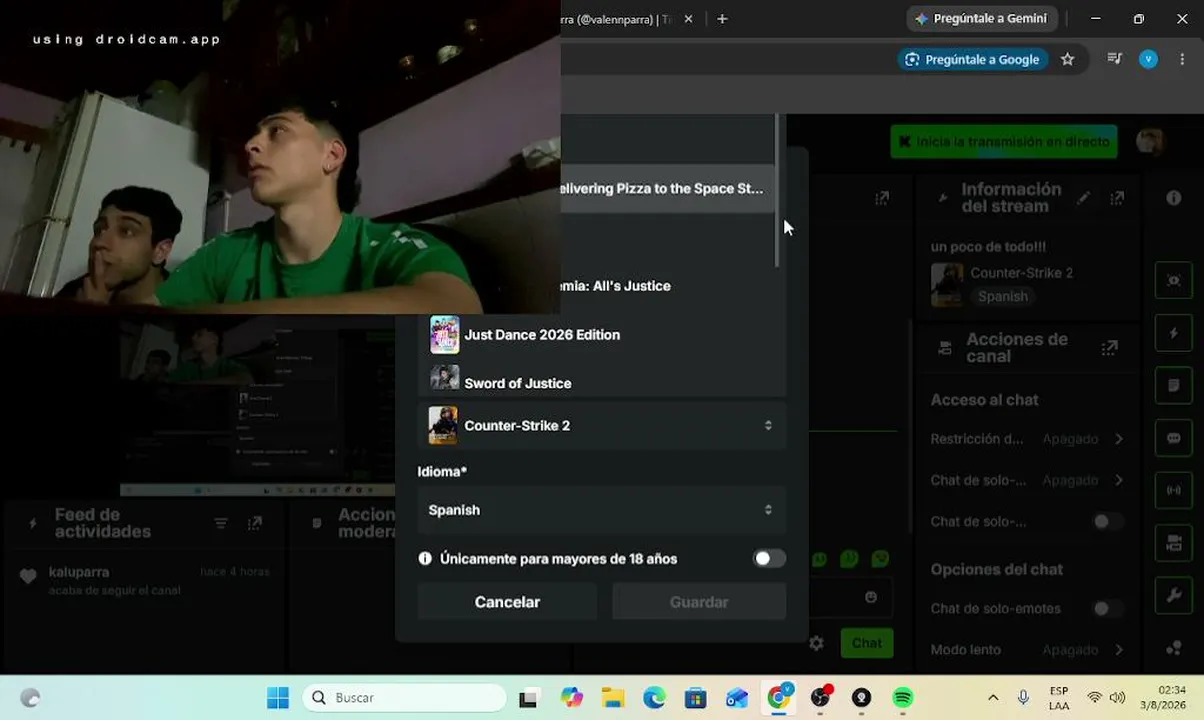1204x720 pixels.
Task: Click Counter-Strike 2 thumbnail in stream info
Action: 947,284
